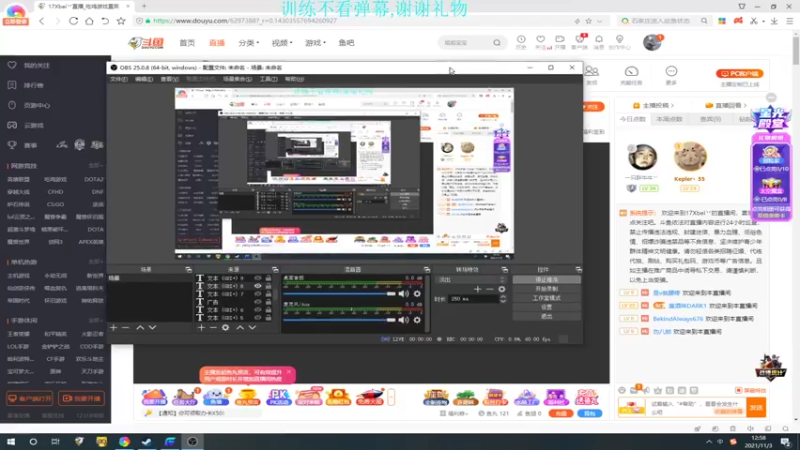Viewport: 800px width, 450px height.
Task: Pop out the Audio Mixer dock panel
Action: pyautogui.click(x=427, y=269)
